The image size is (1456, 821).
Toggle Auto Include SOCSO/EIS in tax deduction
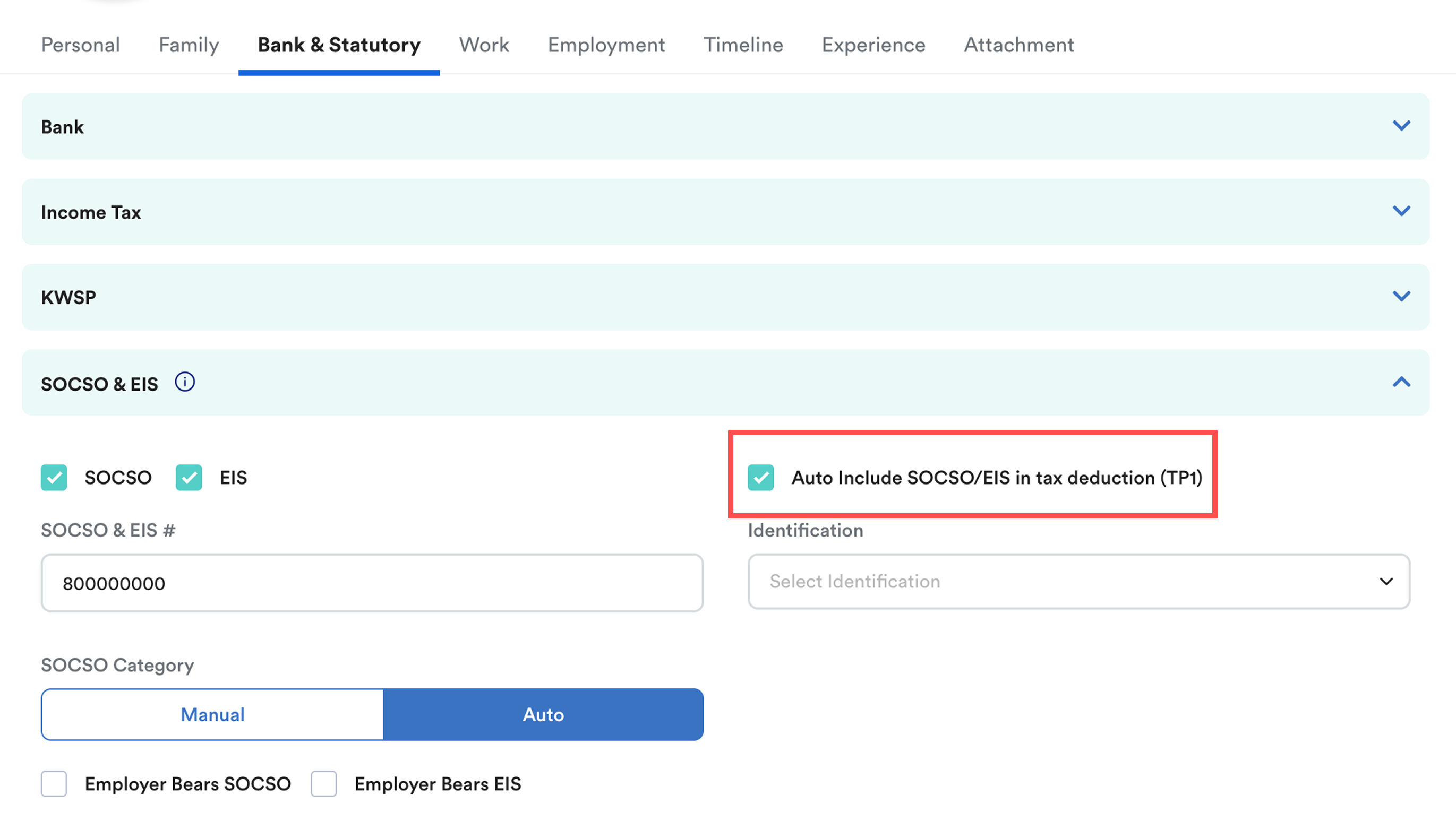pyautogui.click(x=760, y=478)
